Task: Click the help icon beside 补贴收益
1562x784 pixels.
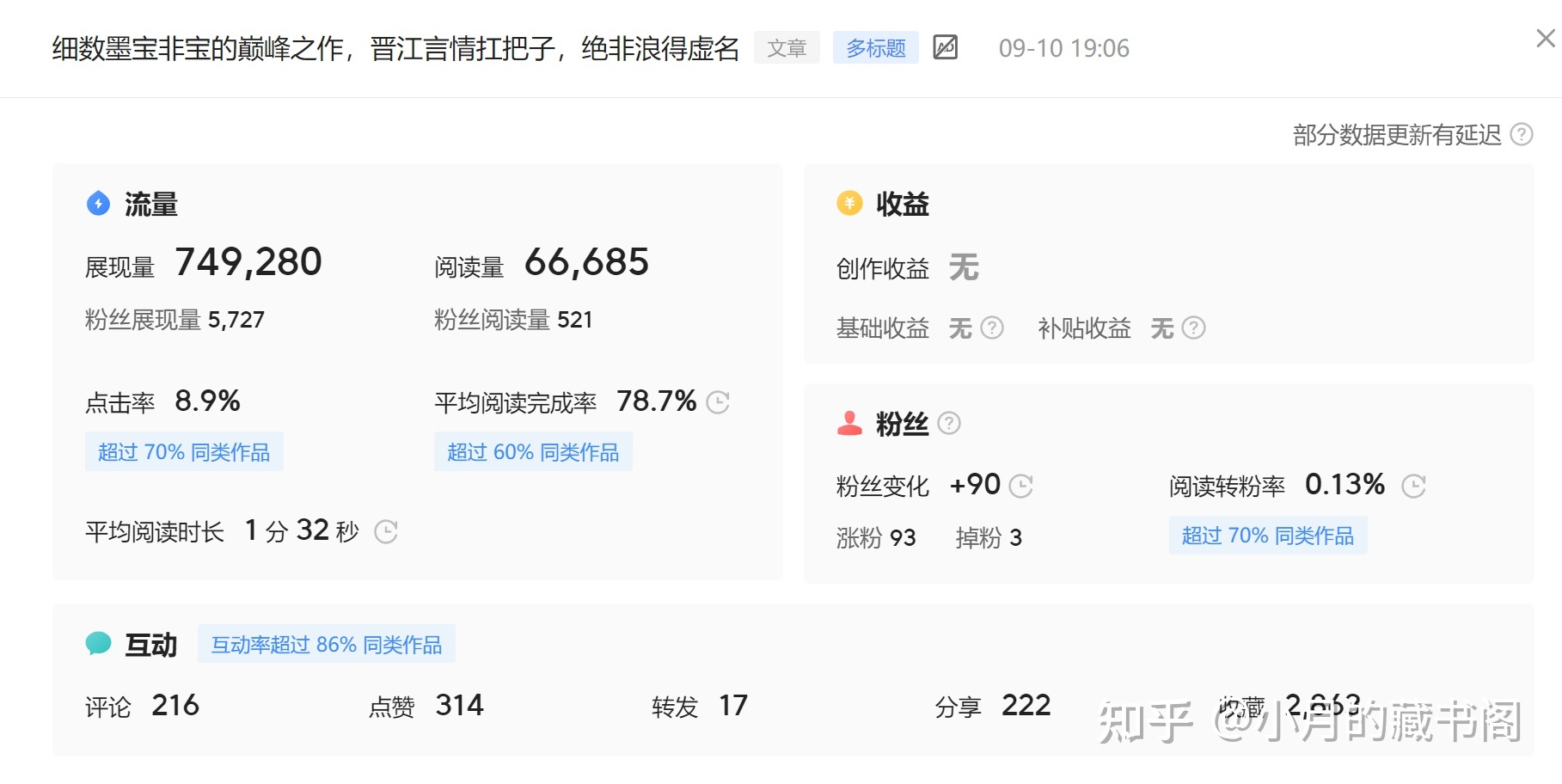Action: [x=1194, y=328]
